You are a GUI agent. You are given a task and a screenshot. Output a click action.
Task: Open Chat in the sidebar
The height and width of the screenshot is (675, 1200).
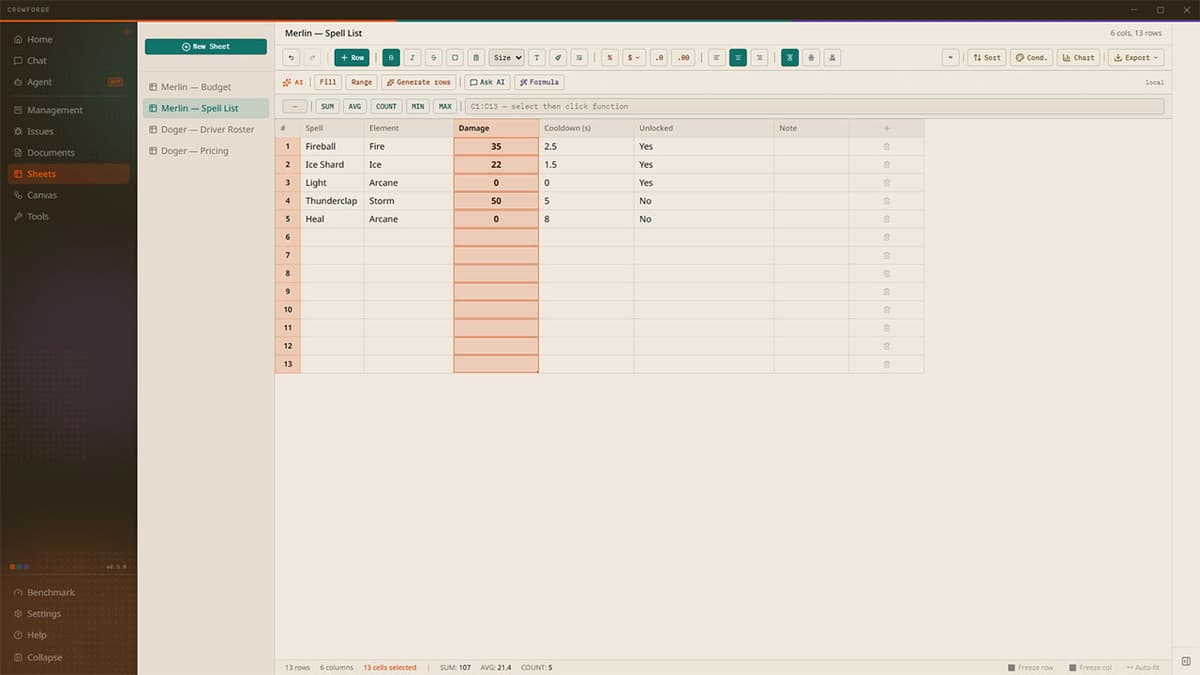68,61
